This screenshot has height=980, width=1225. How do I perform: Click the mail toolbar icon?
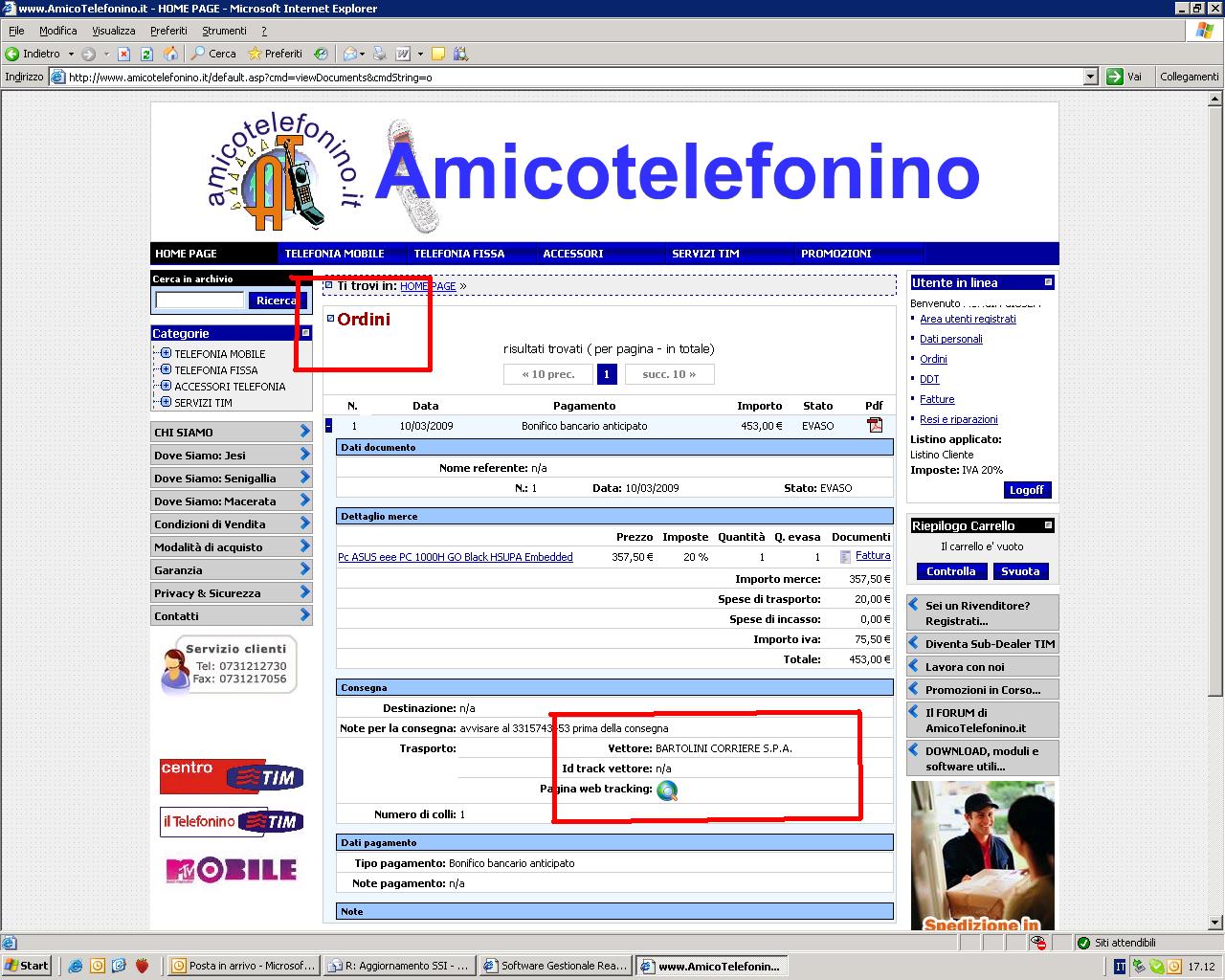click(351, 54)
